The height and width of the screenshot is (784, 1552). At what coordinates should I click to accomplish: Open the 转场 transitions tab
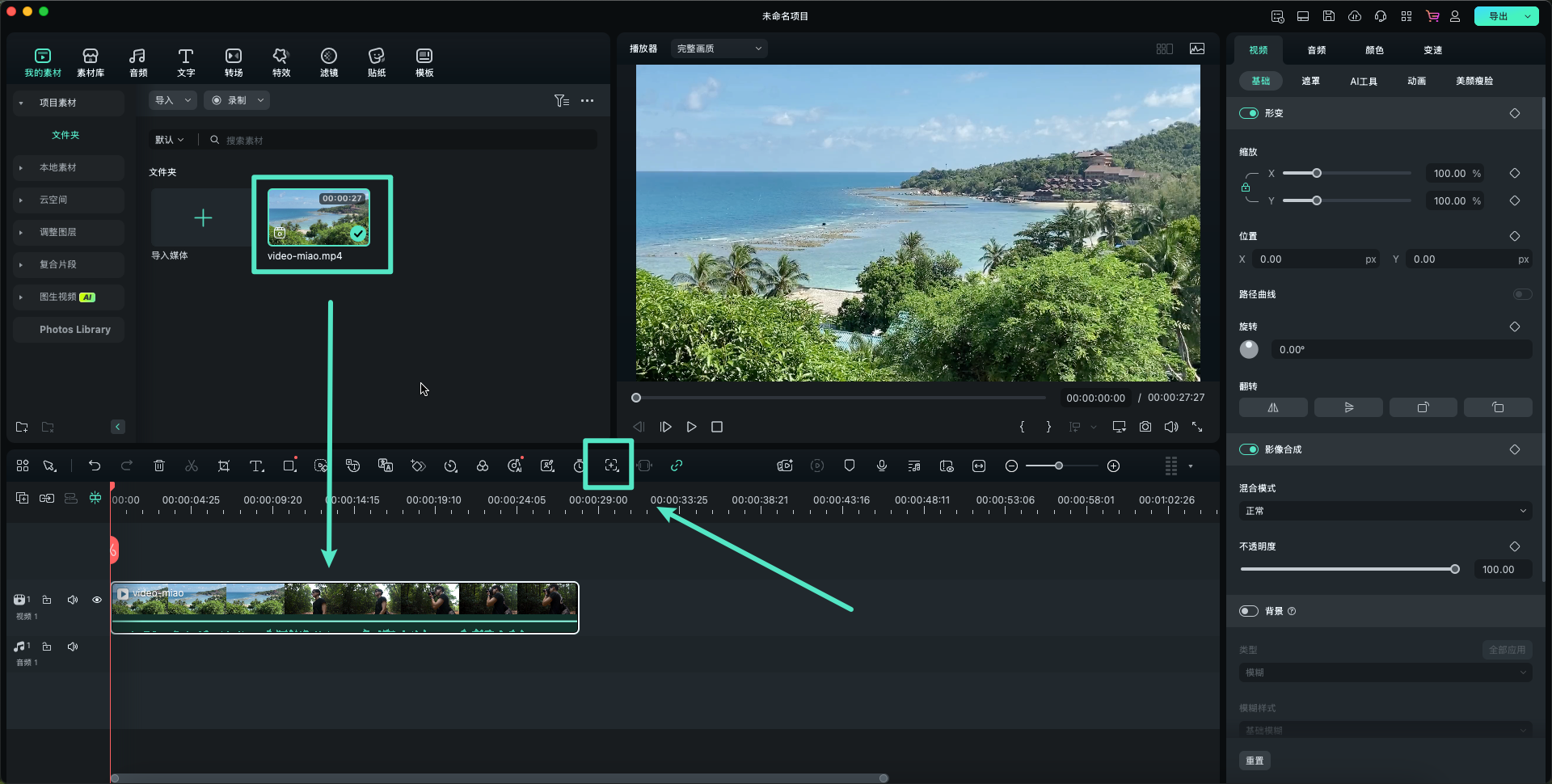tap(234, 62)
